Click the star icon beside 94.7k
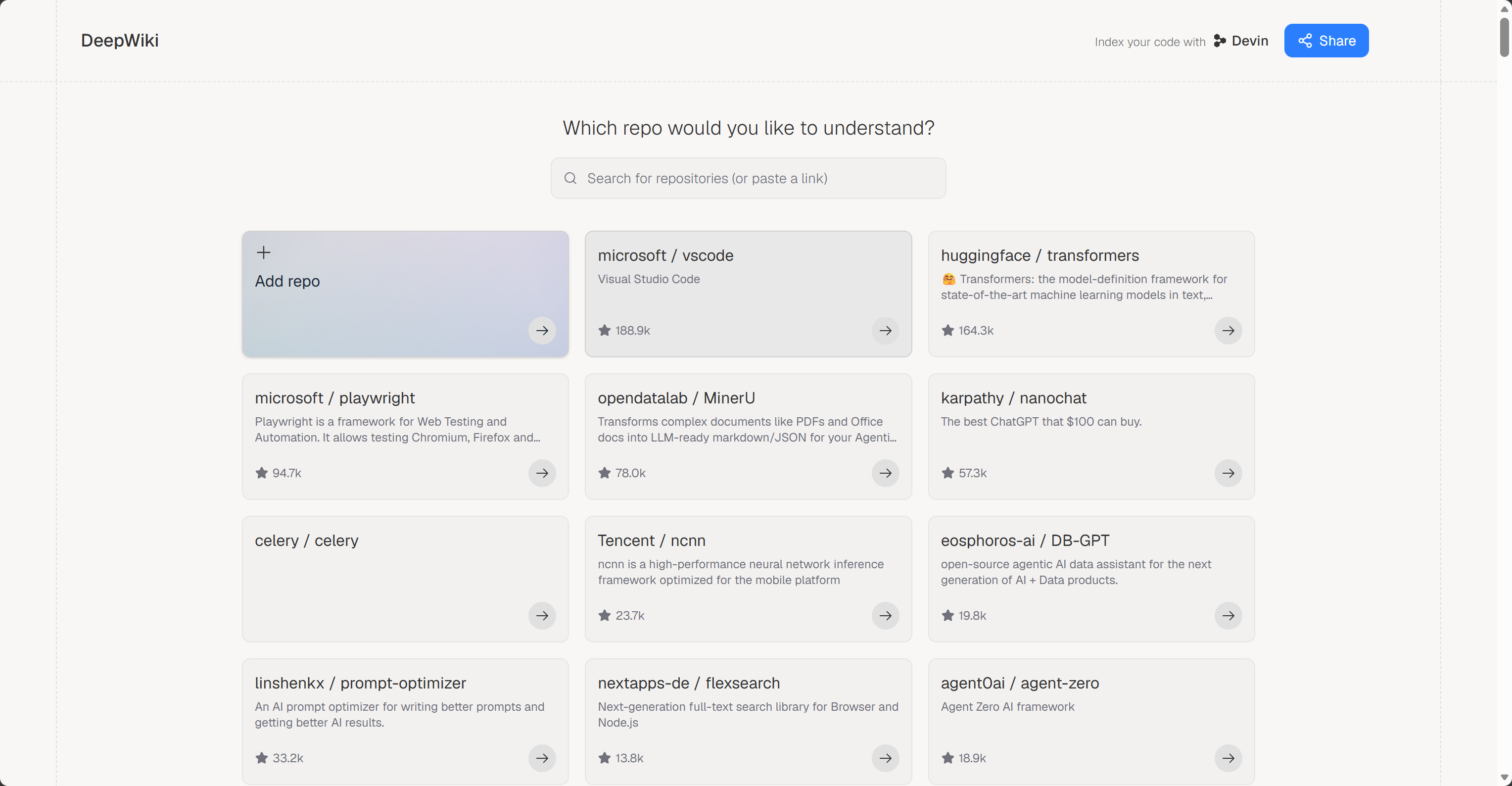This screenshot has width=1512, height=786. click(x=262, y=473)
